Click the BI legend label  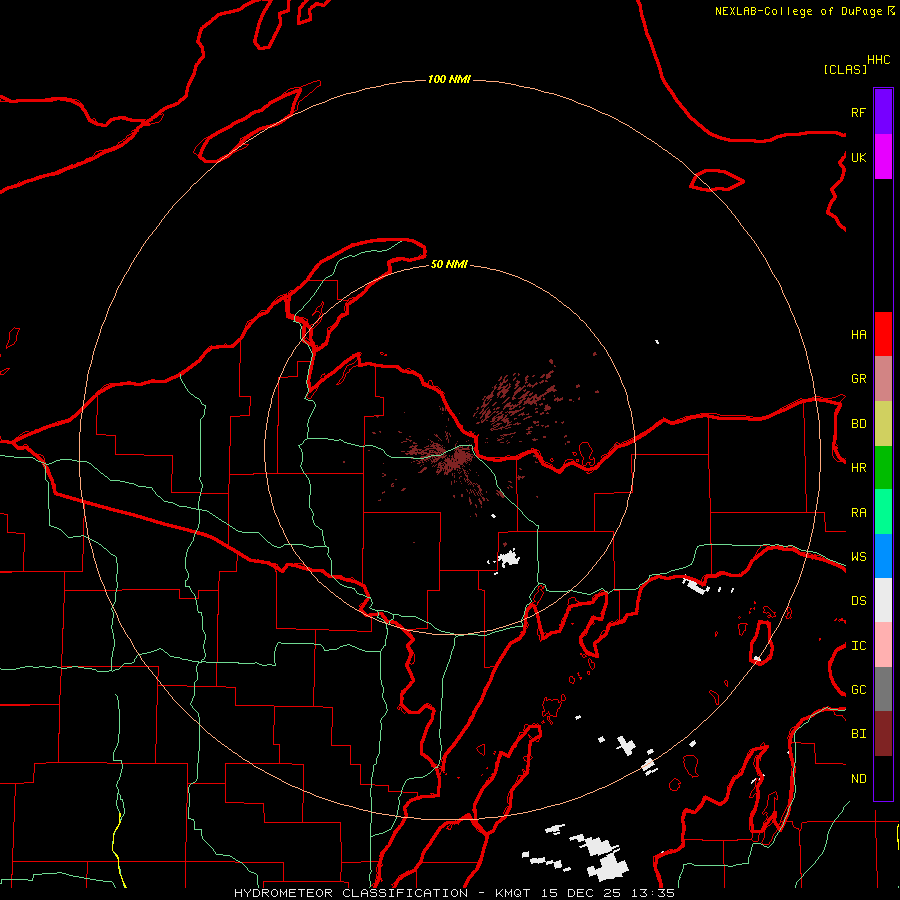858,734
